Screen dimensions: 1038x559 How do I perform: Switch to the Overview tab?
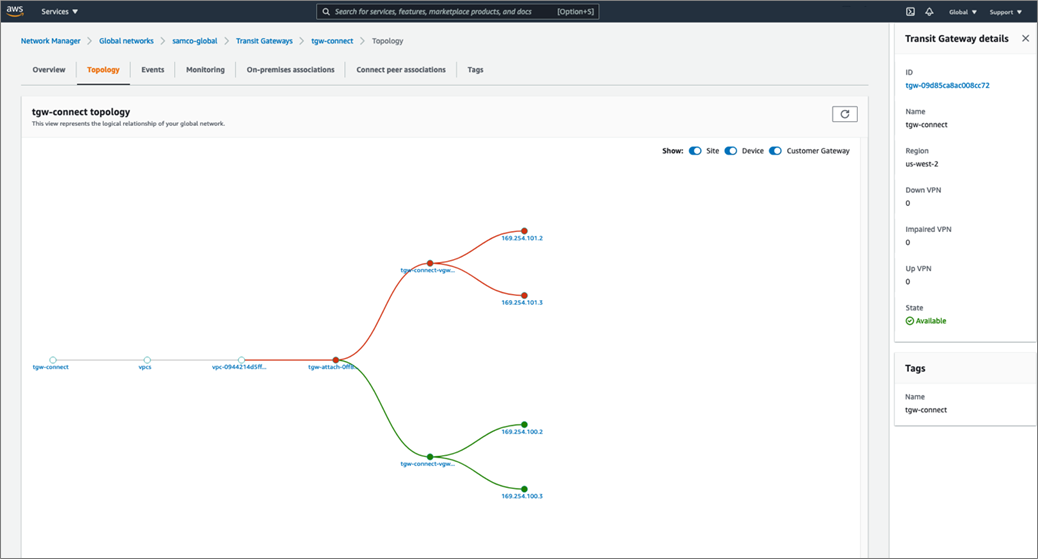pyautogui.click(x=49, y=70)
